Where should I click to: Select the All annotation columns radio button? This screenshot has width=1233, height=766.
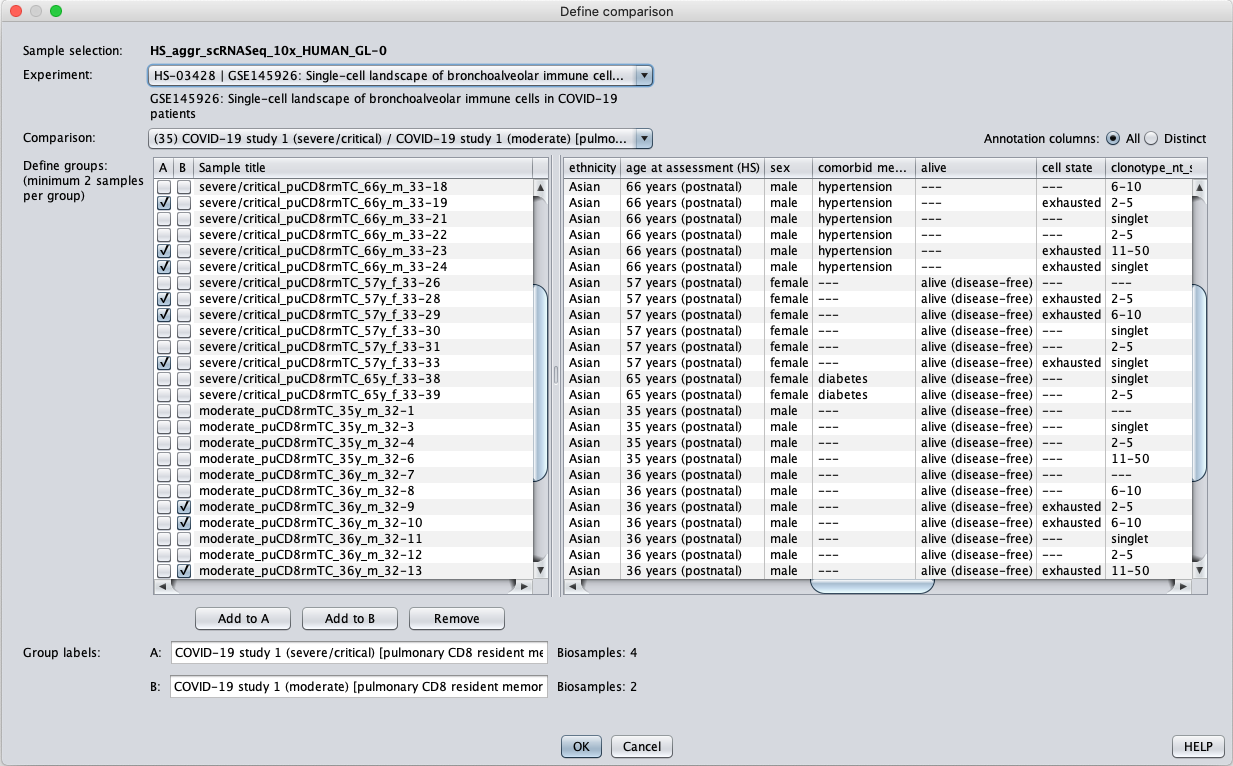click(x=1113, y=139)
